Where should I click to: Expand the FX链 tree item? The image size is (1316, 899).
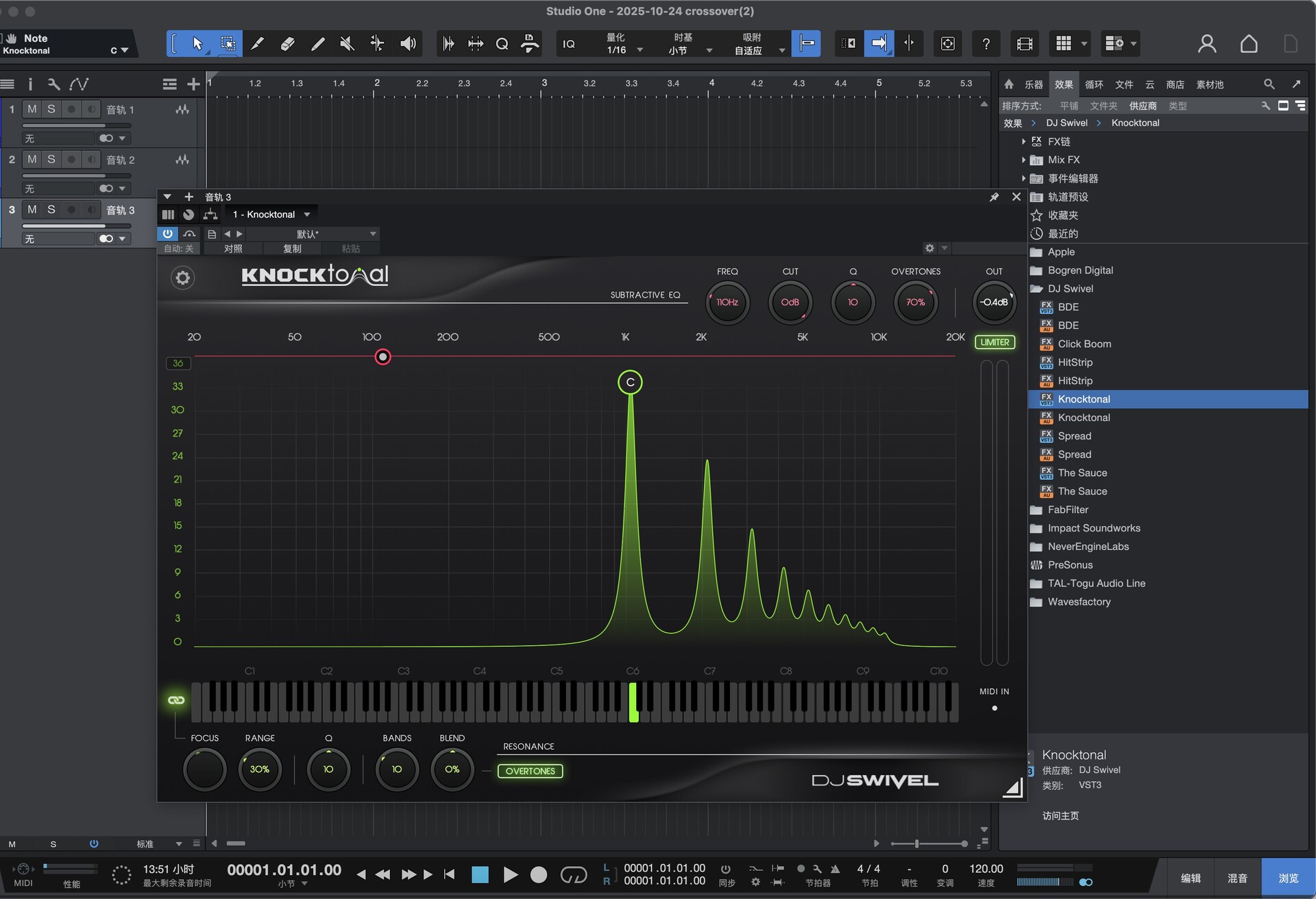coord(1023,141)
